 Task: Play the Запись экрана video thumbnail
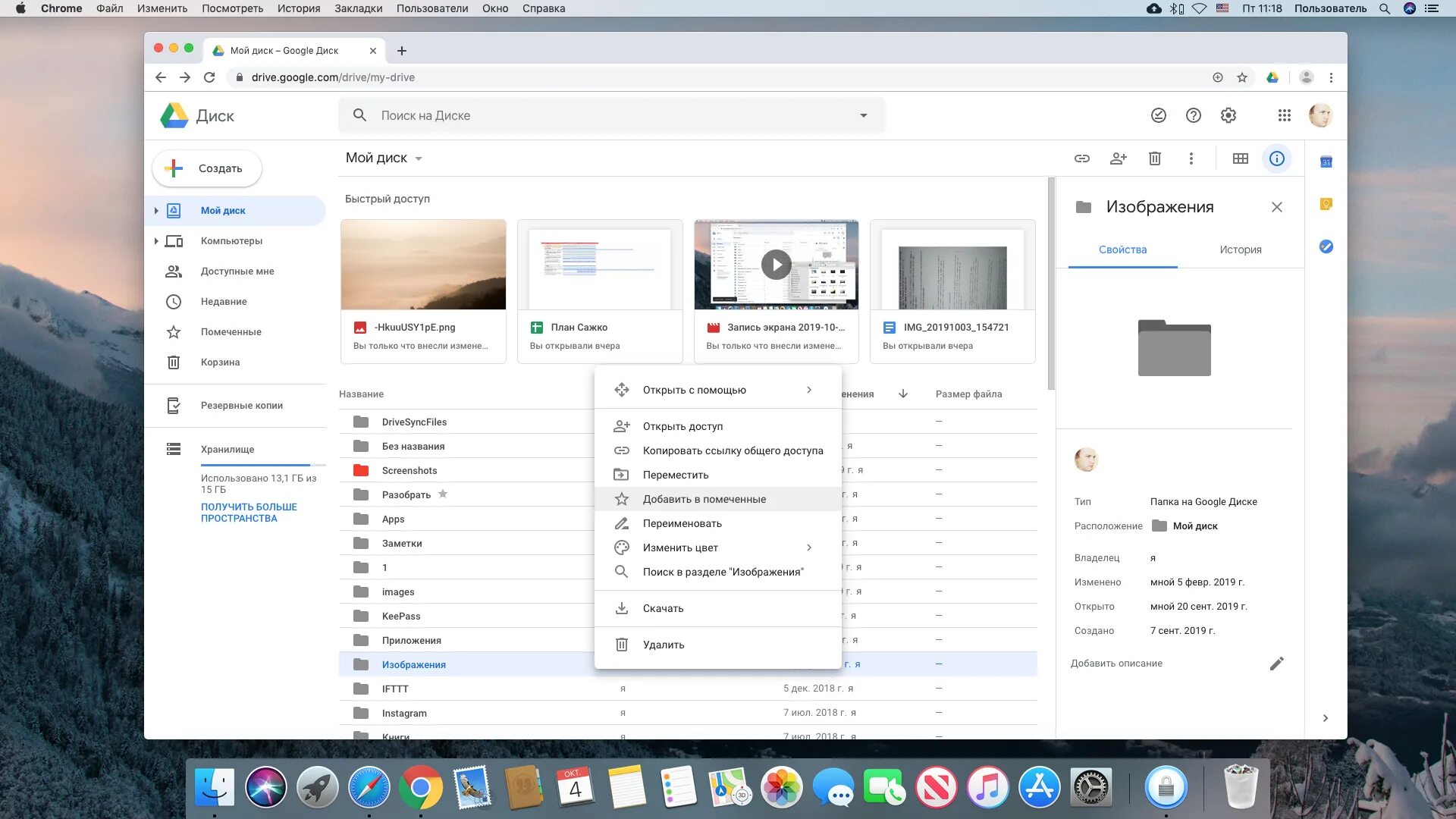(x=776, y=265)
